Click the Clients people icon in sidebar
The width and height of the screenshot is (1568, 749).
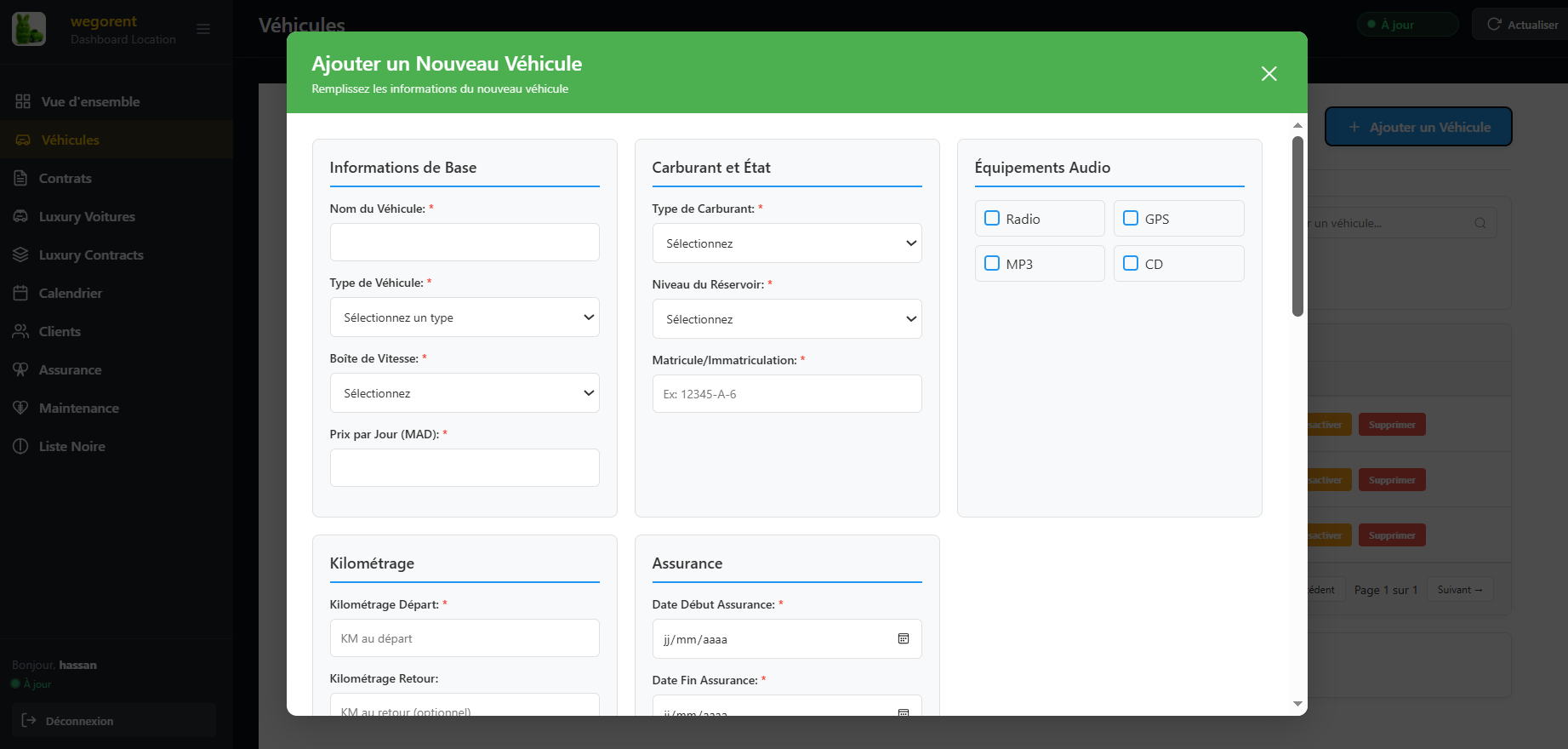coord(21,331)
